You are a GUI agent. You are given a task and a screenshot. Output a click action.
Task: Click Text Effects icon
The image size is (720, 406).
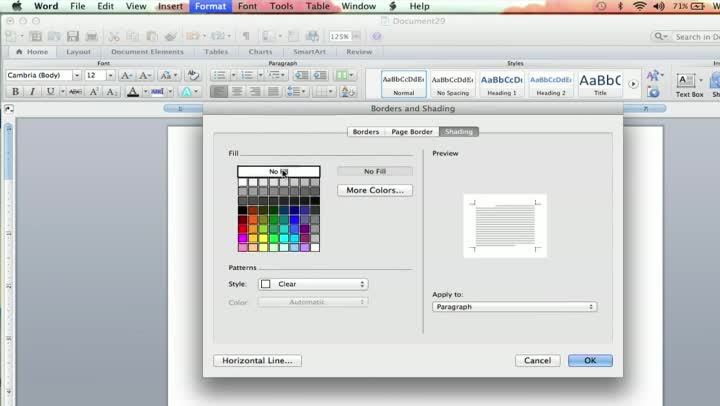pos(186,91)
